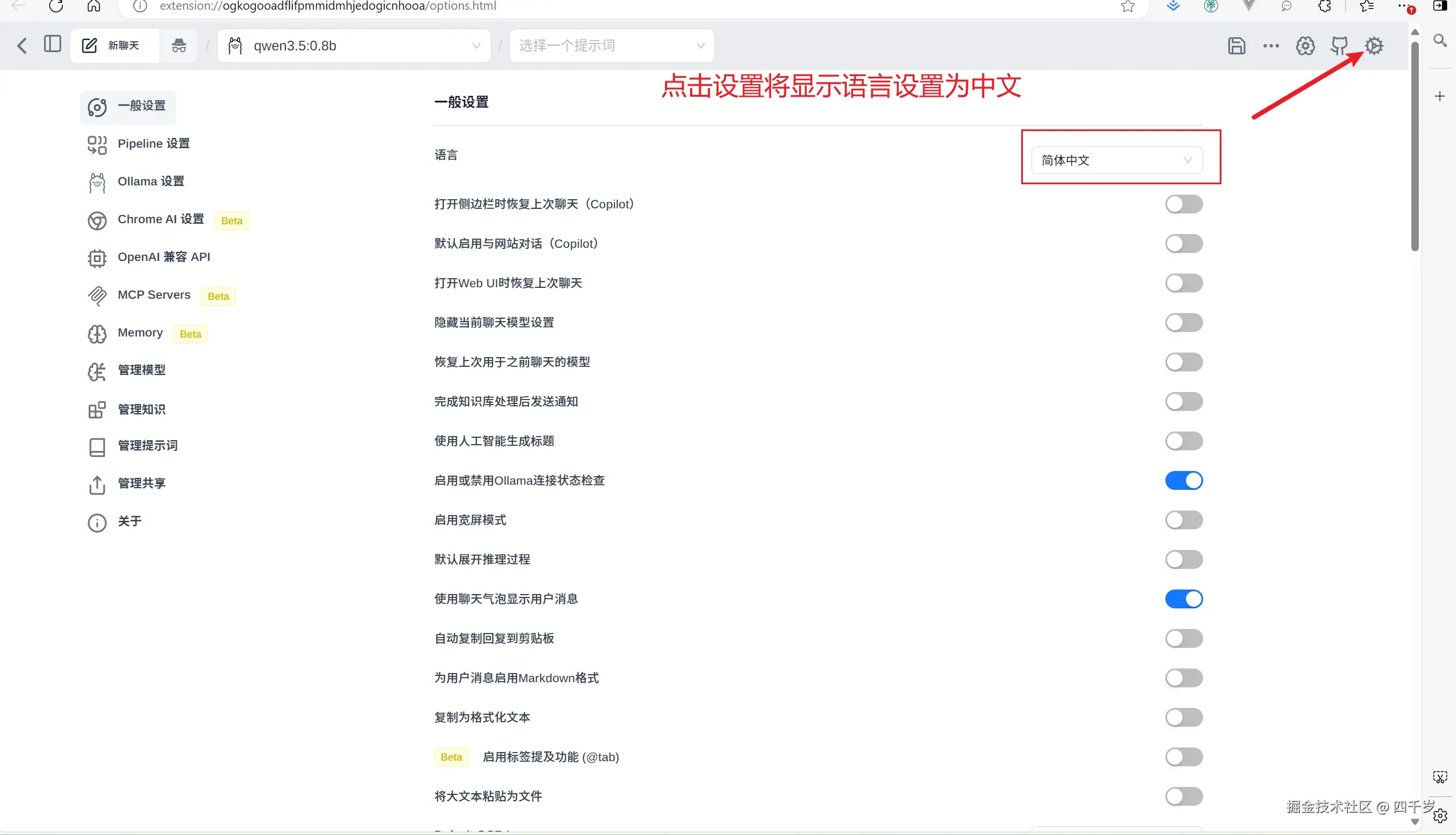Click the model settings cog icon
The width and height of the screenshot is (1456, 835).
[x=1305, y=45]
